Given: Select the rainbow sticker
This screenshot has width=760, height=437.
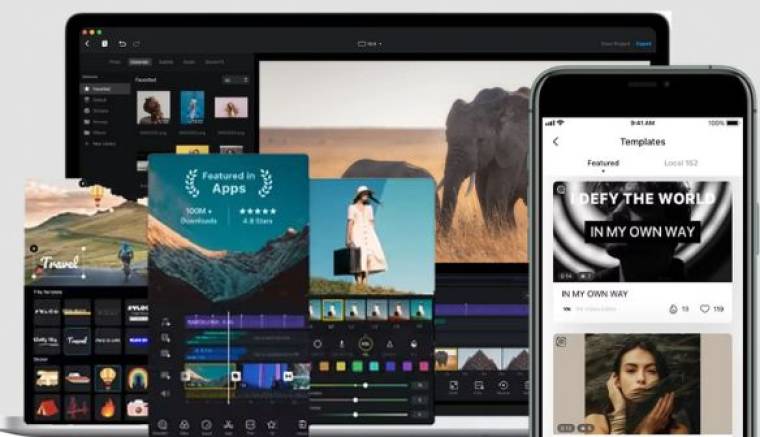Looking at the screenshot, I should [137, 379].
